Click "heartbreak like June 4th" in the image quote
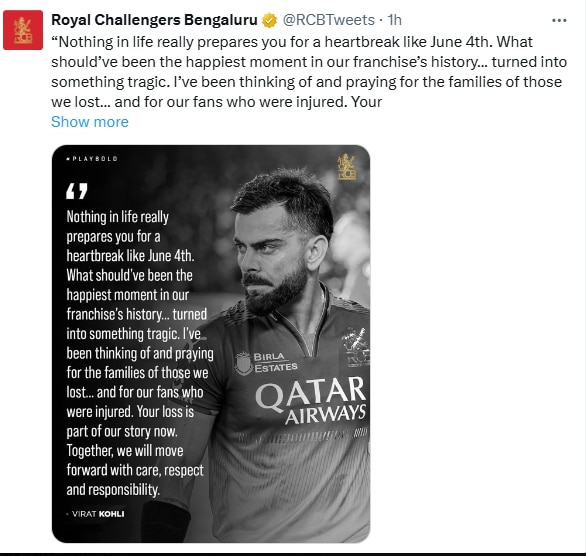Image resolution: width=586 pixels, height=556 pixels. (130, 256)
